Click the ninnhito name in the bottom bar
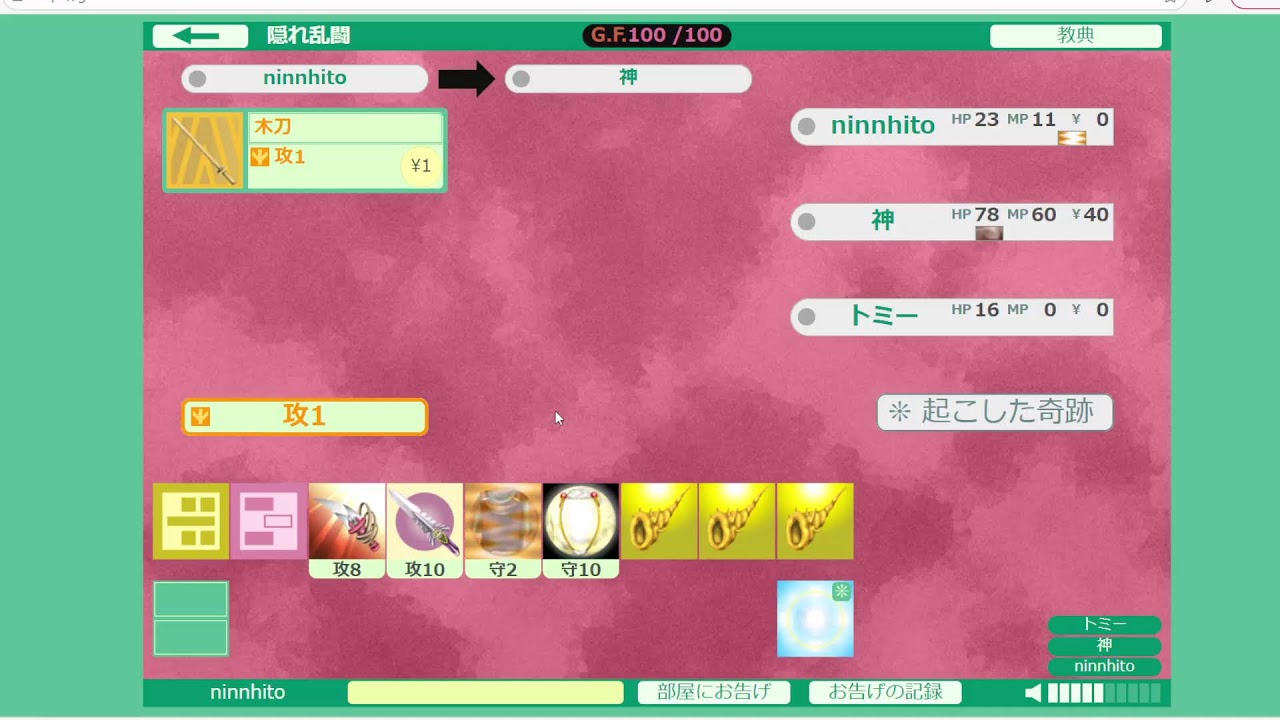The image size is (1280, 720). [x=248, y=692]
